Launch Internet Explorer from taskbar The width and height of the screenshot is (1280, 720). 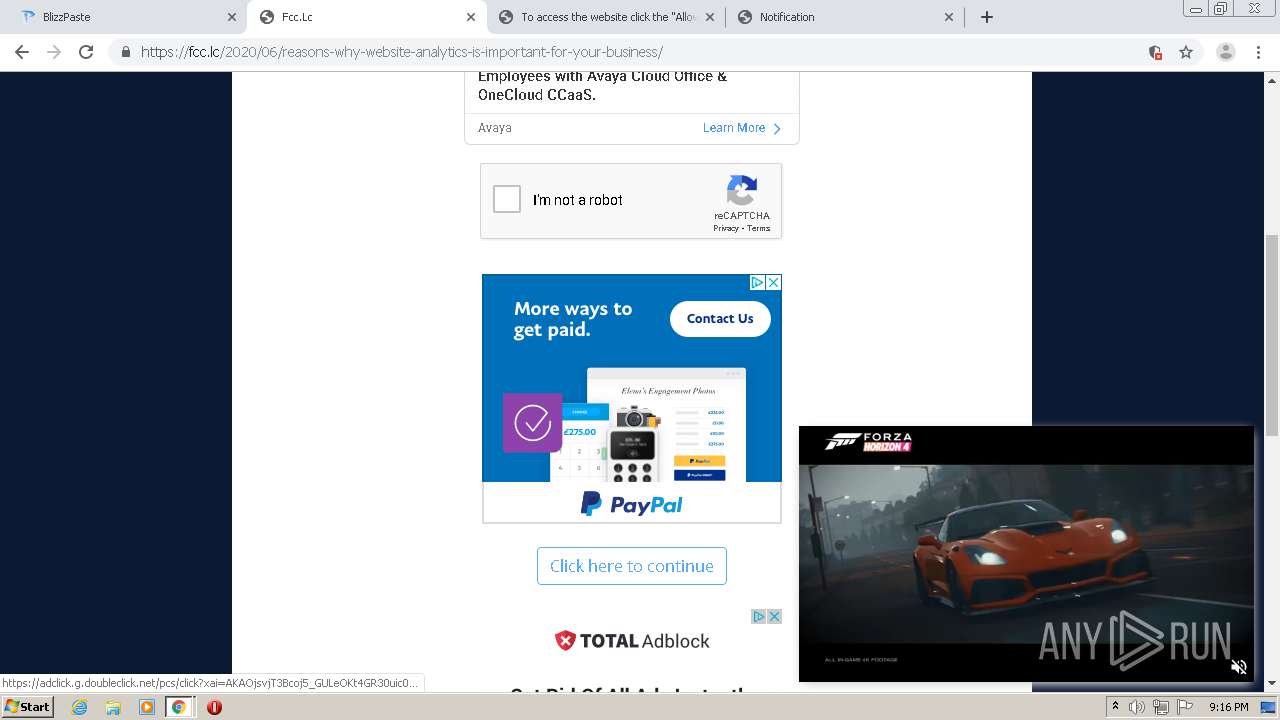click(80, 707)
